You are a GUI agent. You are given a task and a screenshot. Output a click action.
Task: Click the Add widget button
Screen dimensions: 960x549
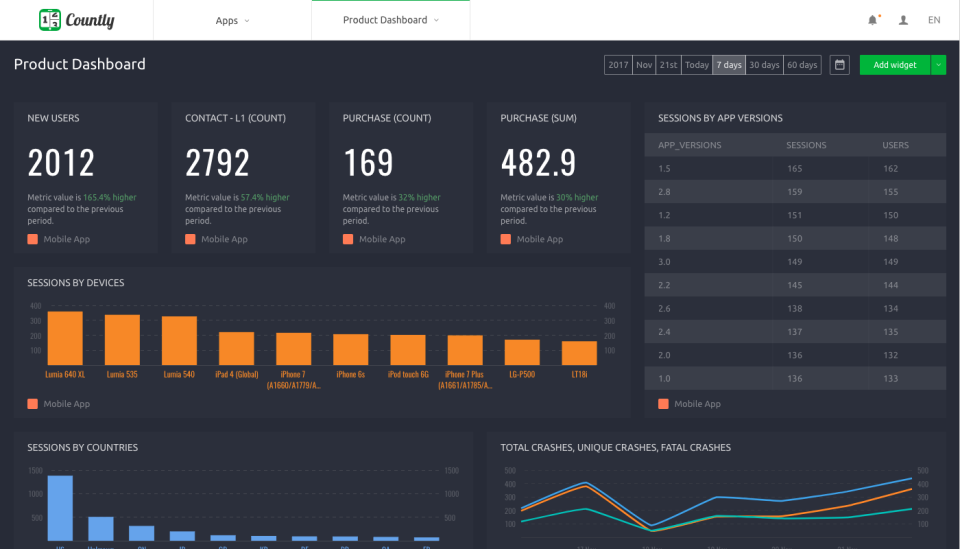point(894,65)
